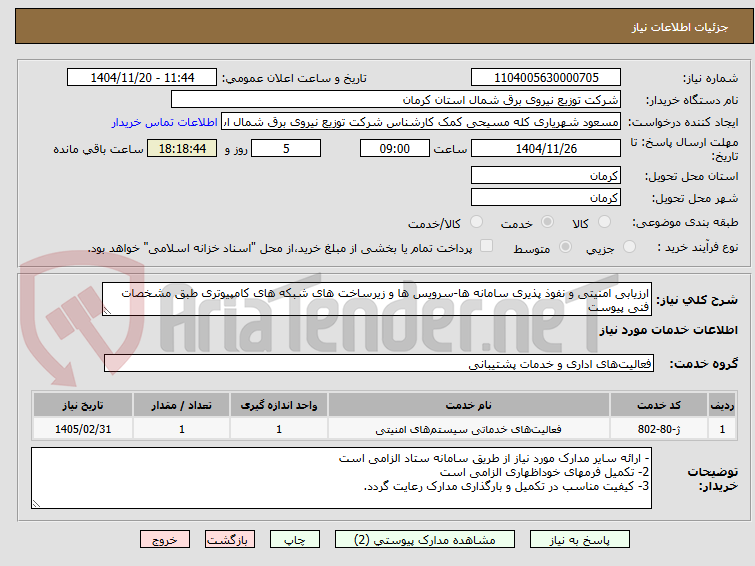Click the تاریخ نیاز column header
The width and height of the screenshot is (755, 566).
[83, 405]
